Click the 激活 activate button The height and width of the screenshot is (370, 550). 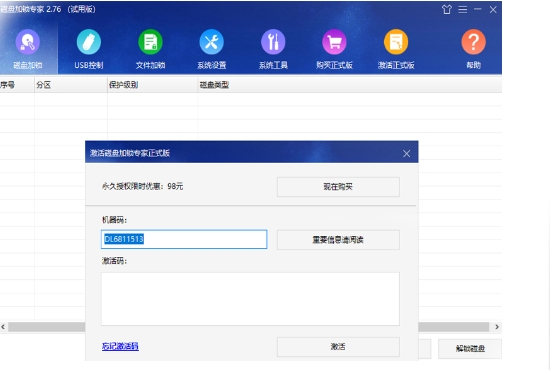[x=338, y=347]
